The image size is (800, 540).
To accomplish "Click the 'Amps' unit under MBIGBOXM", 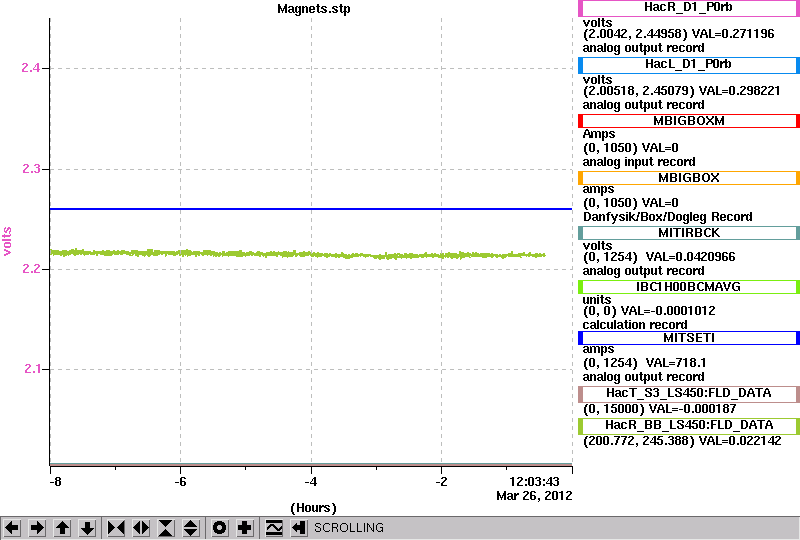I will [x=598, y=135].
